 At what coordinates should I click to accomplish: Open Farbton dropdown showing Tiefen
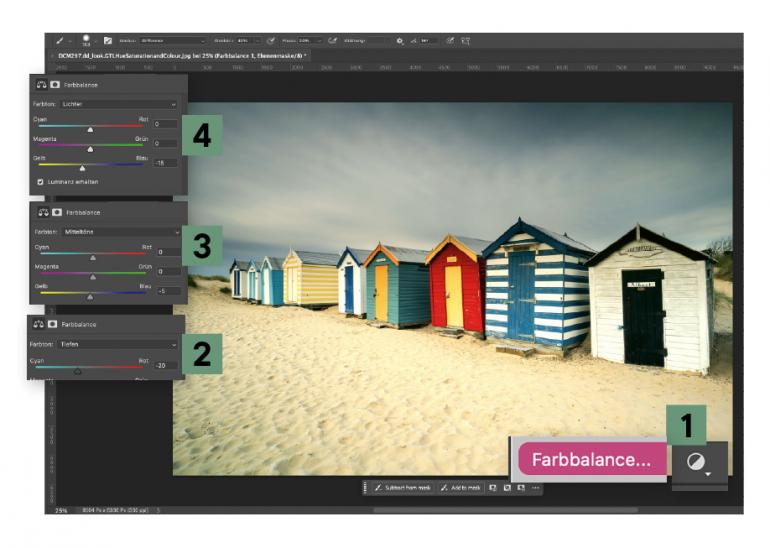[x=117, y=345]
